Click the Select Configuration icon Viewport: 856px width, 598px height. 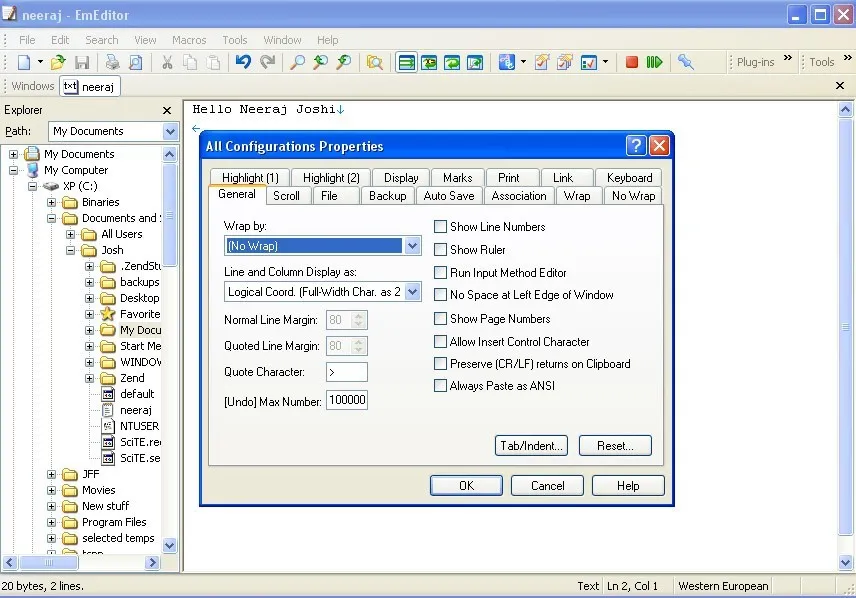(x=507, y=62)
